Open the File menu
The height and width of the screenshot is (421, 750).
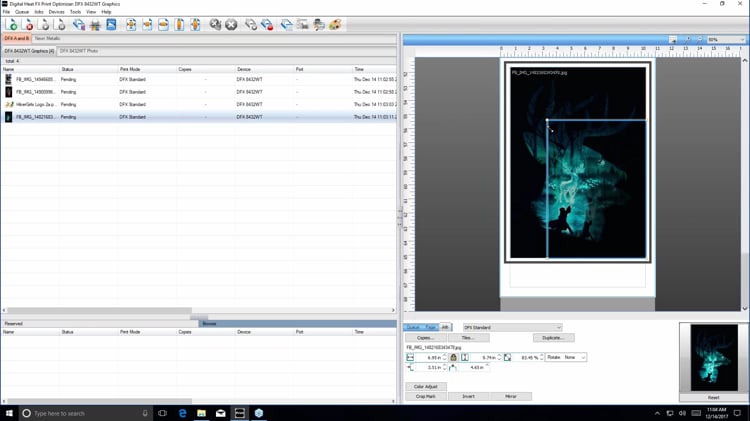click(x=6, y=11)
